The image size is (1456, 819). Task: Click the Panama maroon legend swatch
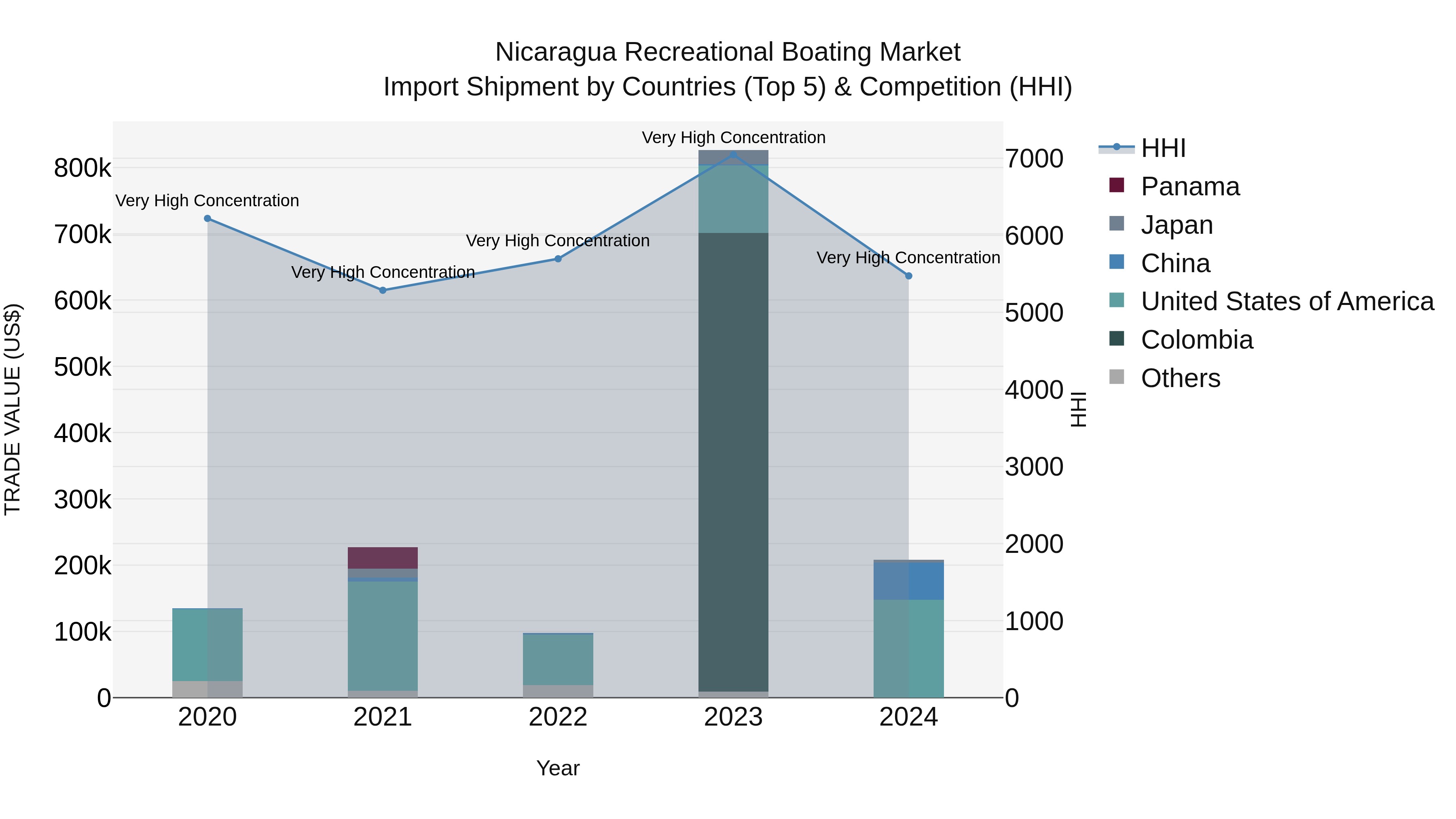(x=1117, y=185)
